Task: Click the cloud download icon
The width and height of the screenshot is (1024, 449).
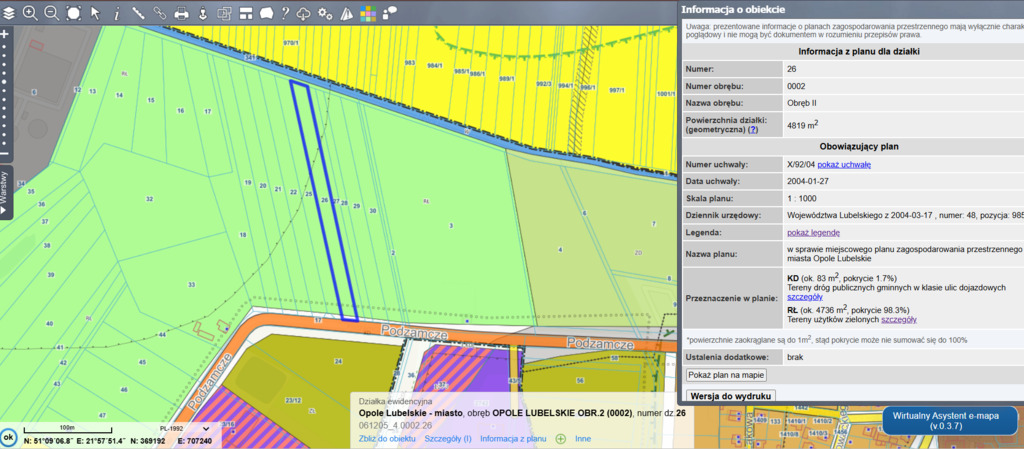Action: click(304, 13)
